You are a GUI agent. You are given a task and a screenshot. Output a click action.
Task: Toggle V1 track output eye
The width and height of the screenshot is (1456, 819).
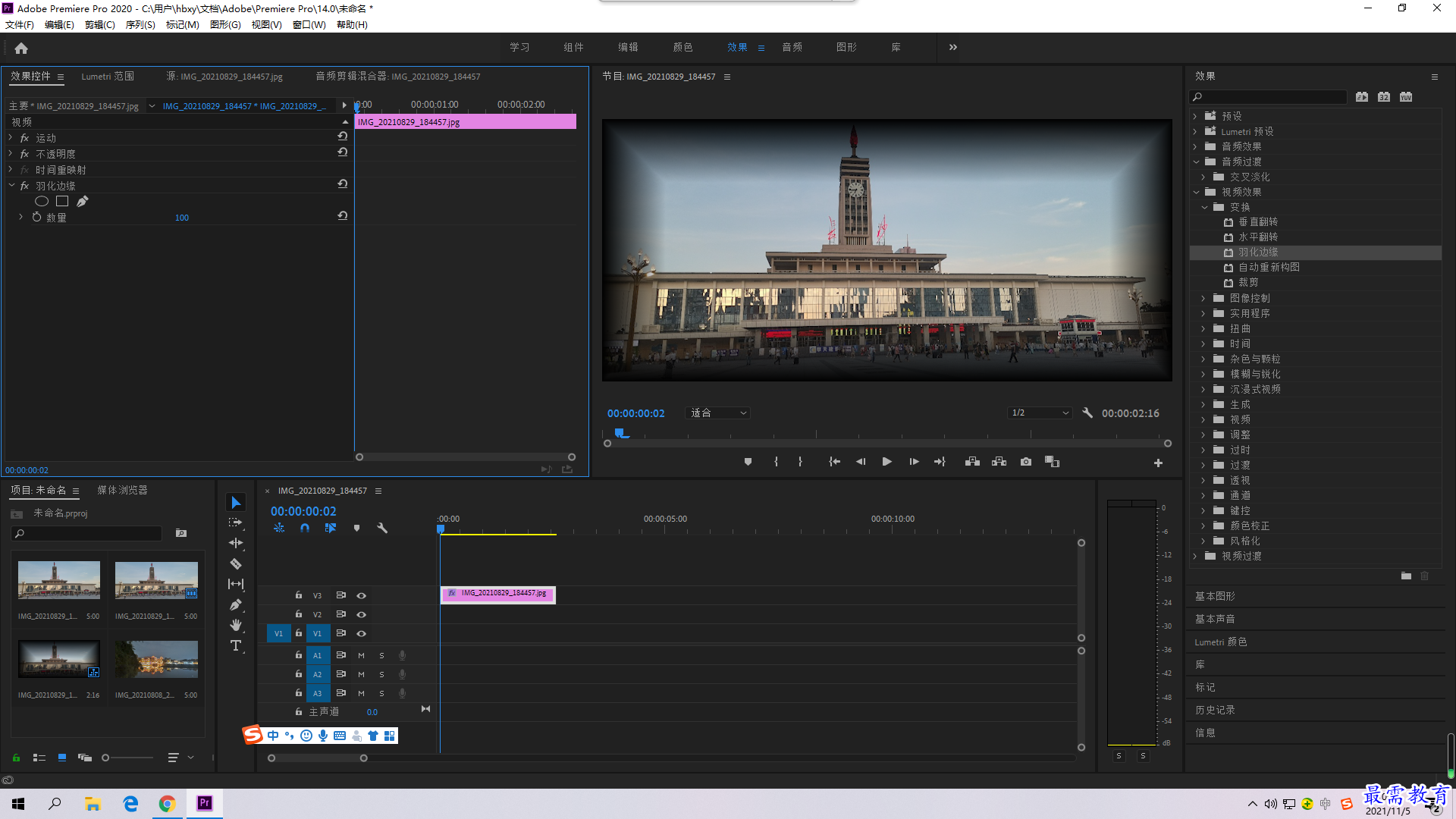coord(362,634)
